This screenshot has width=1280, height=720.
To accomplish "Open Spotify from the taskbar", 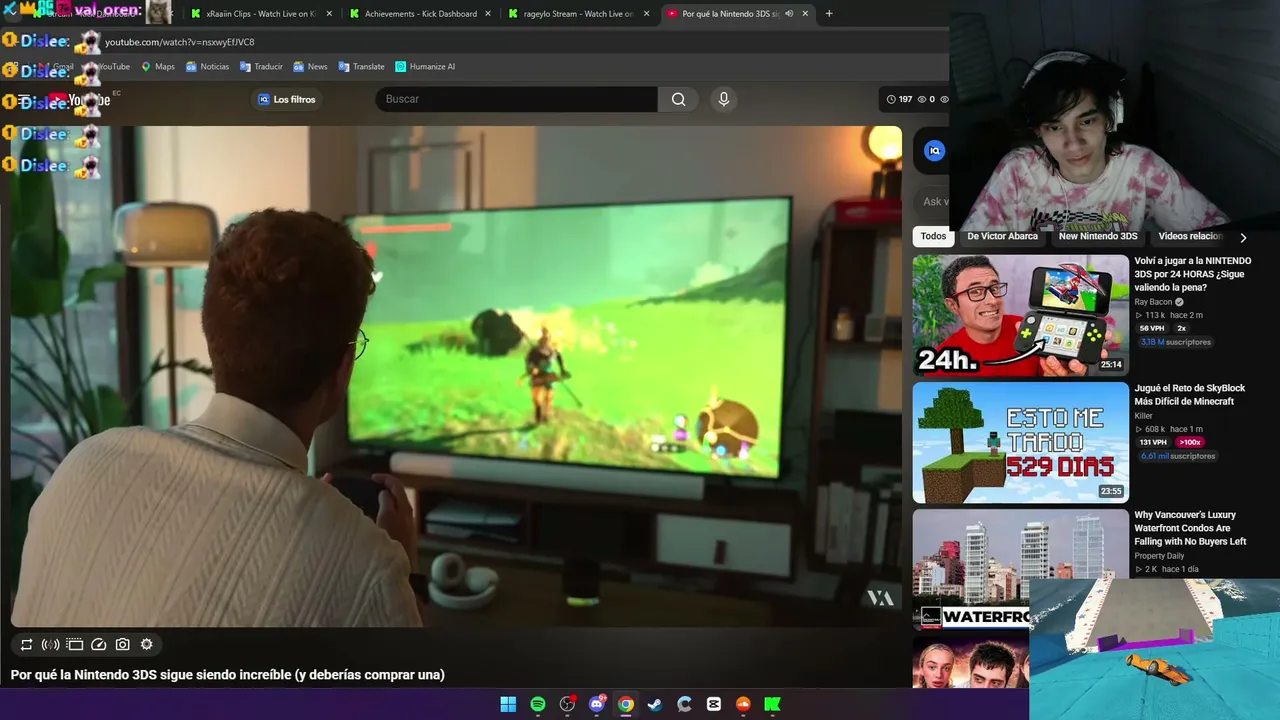I will click(538, 704).
